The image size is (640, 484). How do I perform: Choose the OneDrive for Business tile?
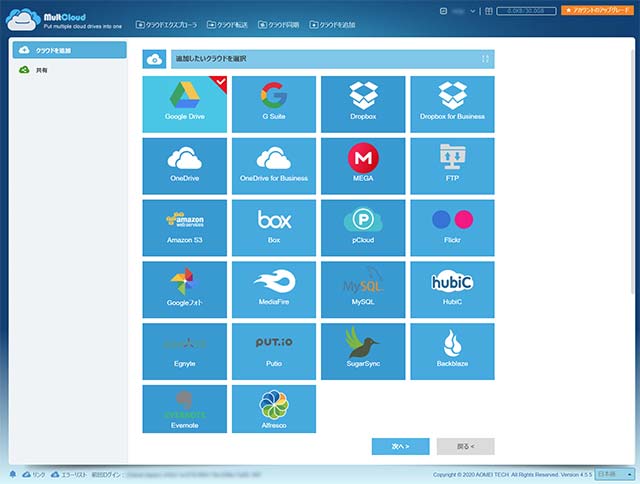click(x=274, y=166)
